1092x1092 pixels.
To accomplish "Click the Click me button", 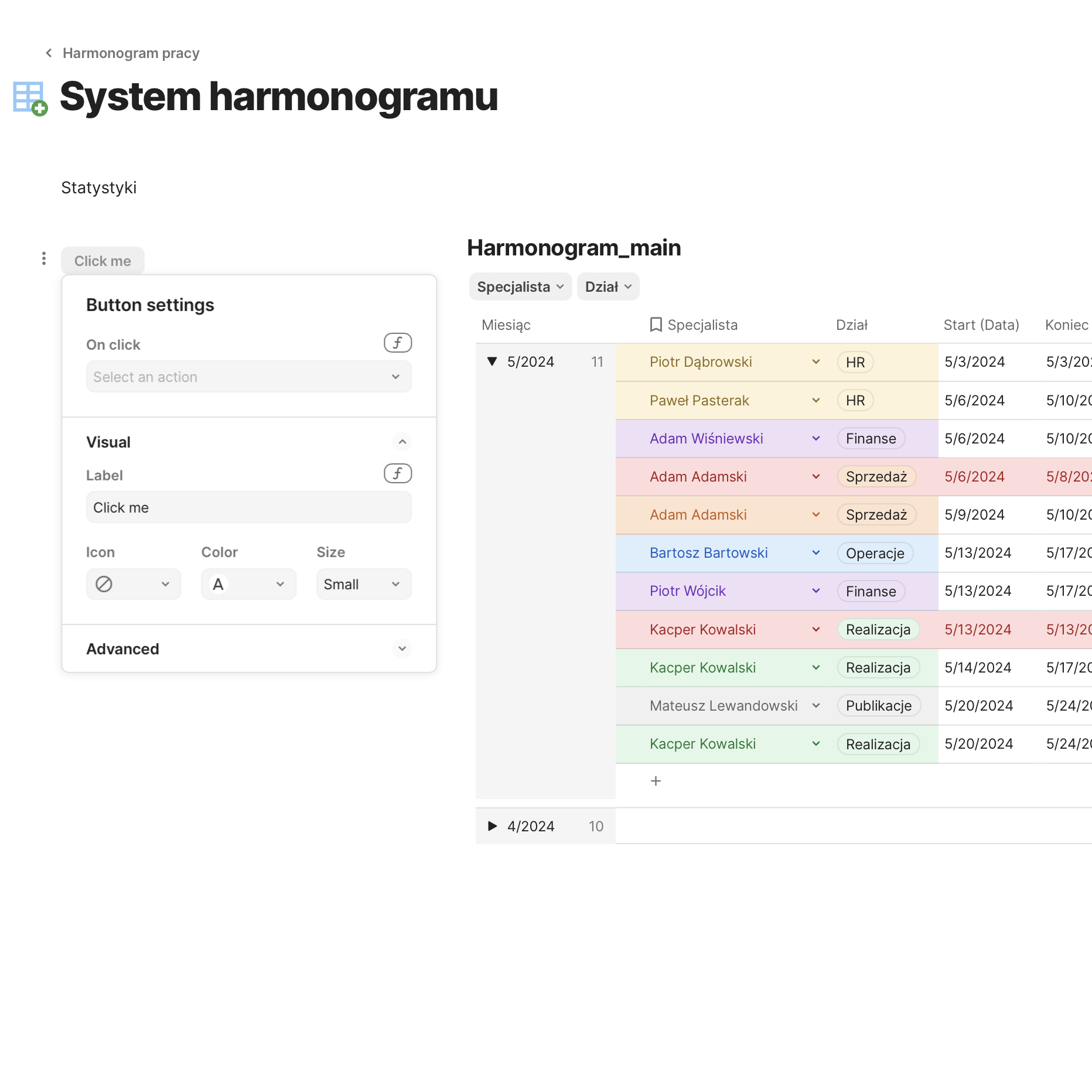I will (x=103, y=261).
